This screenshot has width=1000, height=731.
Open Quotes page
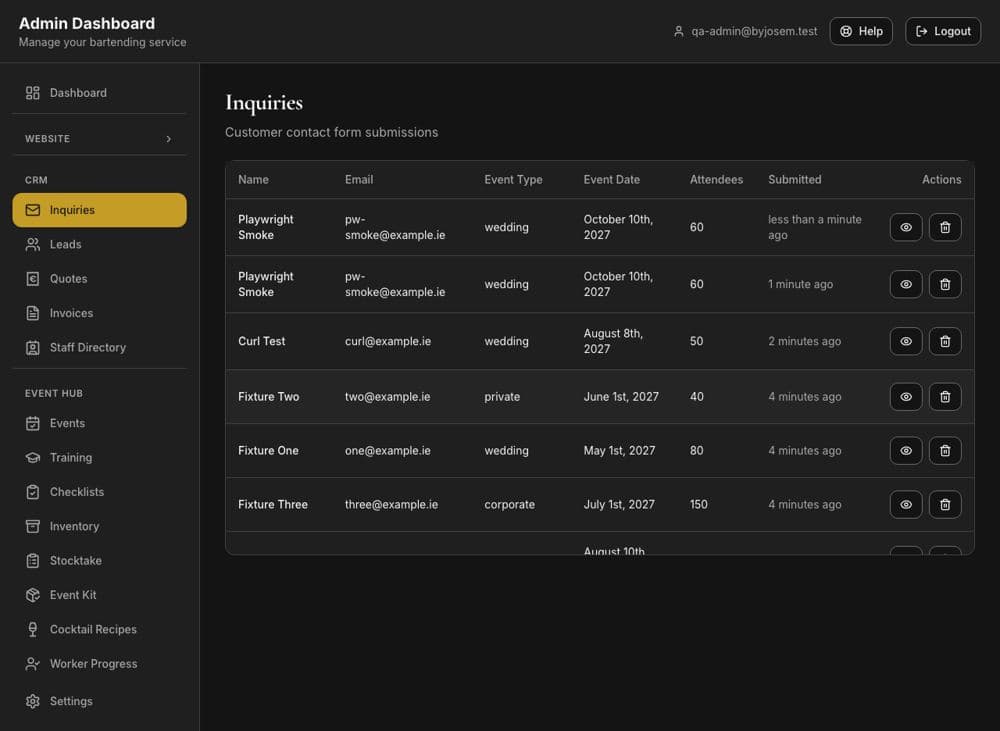[x=99, y=279]
